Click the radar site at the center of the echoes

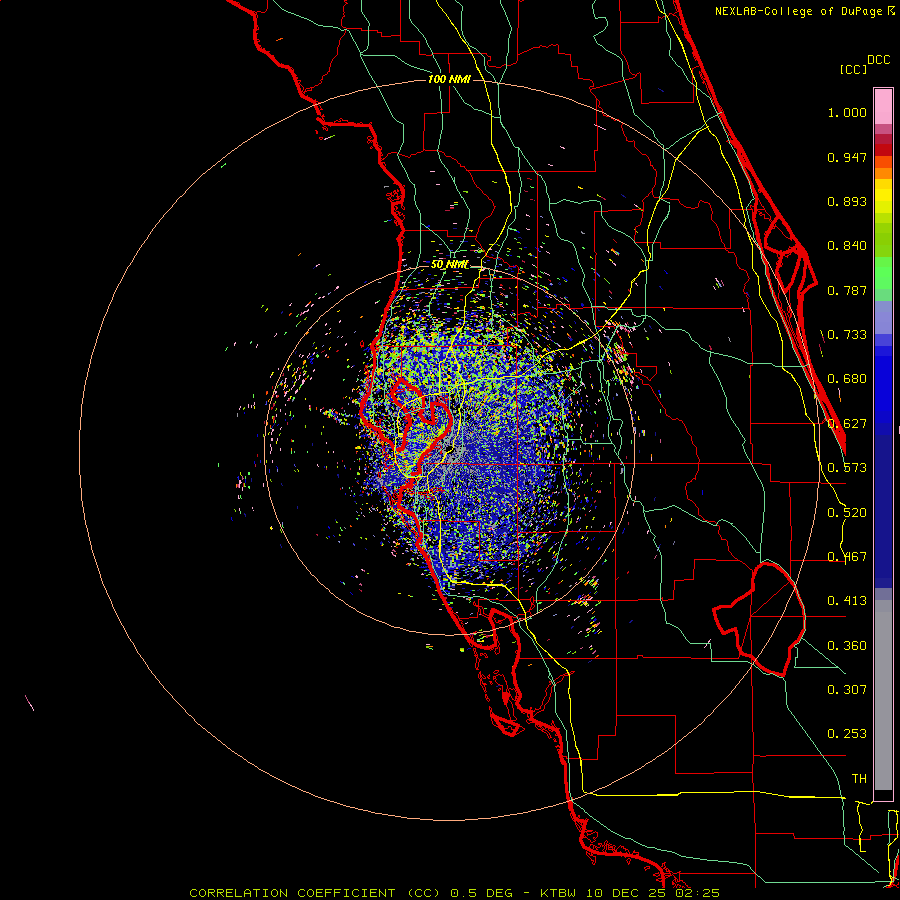point(450,450)
